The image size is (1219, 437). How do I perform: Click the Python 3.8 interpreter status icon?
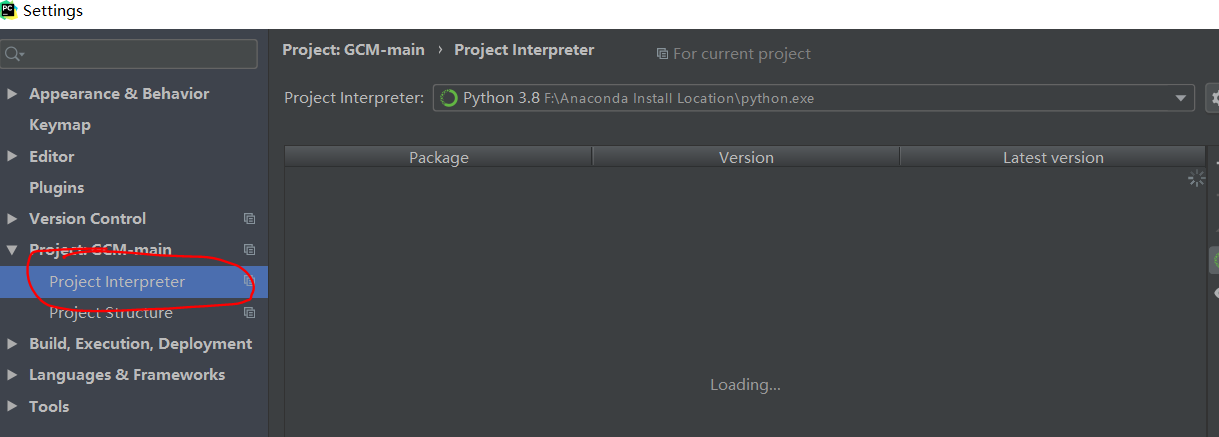point(449,98)
